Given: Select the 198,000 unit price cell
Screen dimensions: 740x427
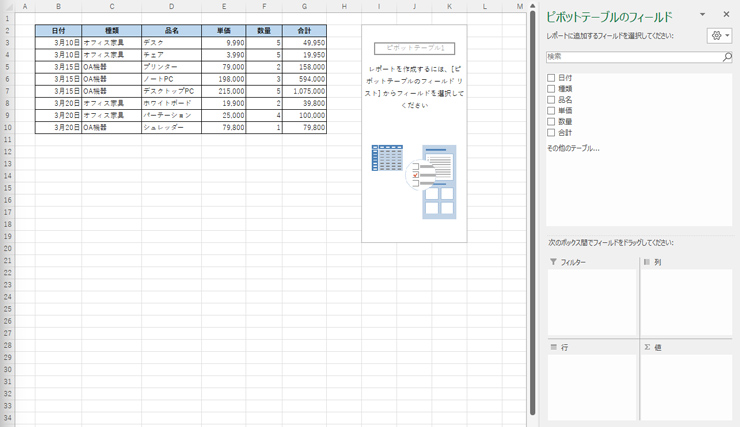Looking at the screenshot, I should [224, 79].
